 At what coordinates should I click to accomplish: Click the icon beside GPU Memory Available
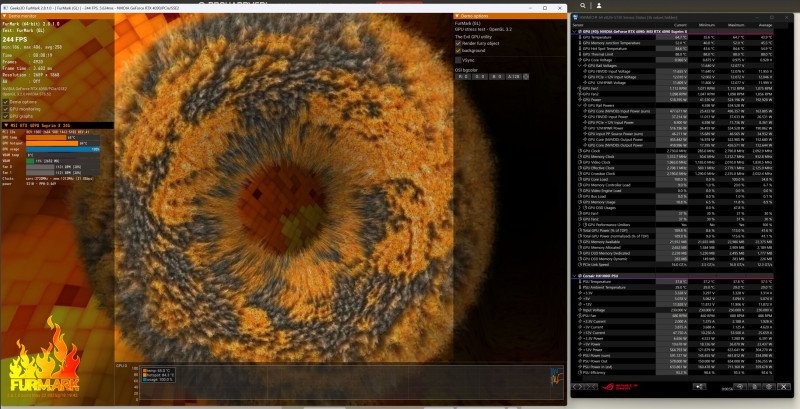[580, 242]
